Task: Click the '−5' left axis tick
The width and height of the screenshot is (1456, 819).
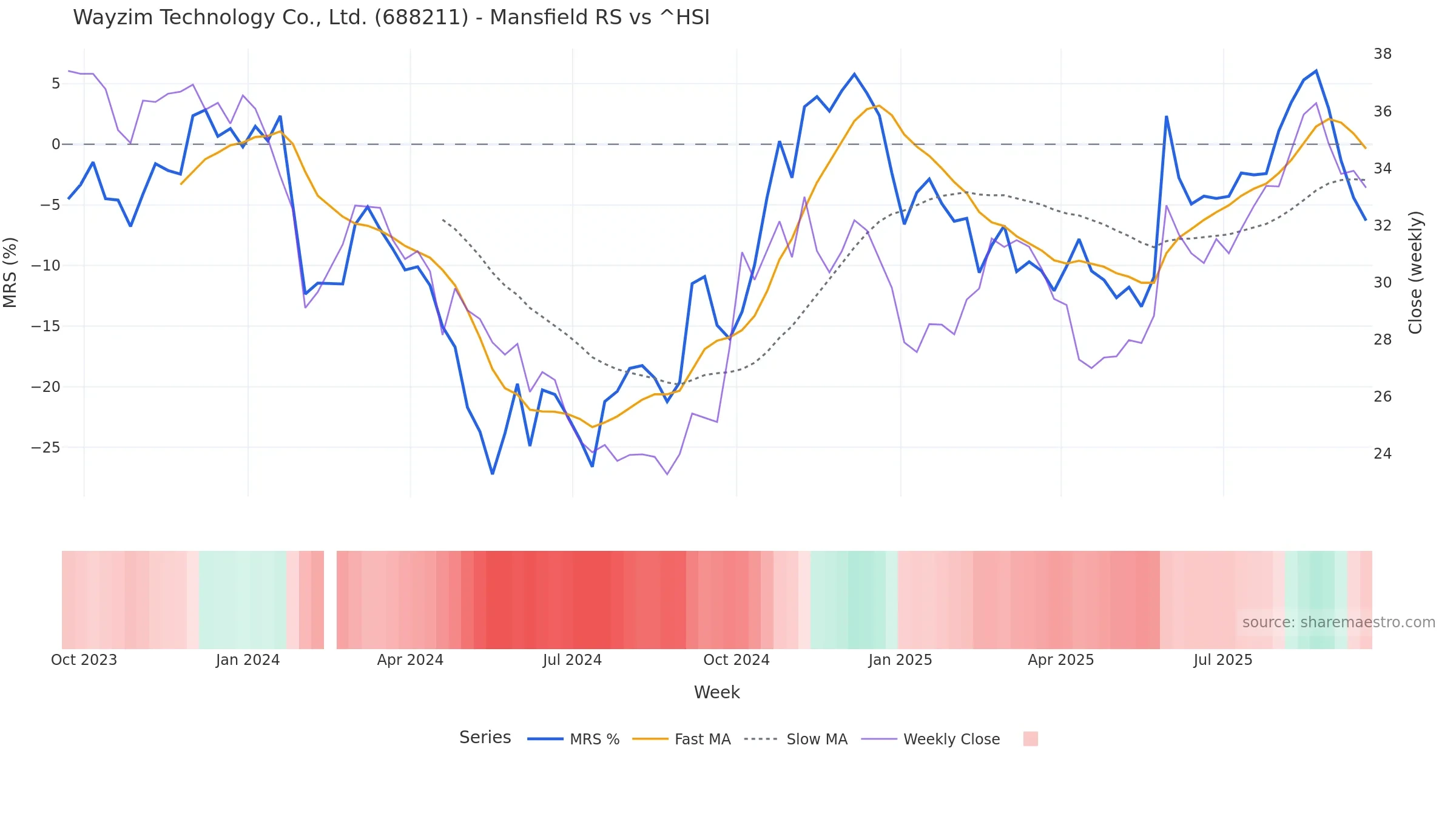Action: 50,205
